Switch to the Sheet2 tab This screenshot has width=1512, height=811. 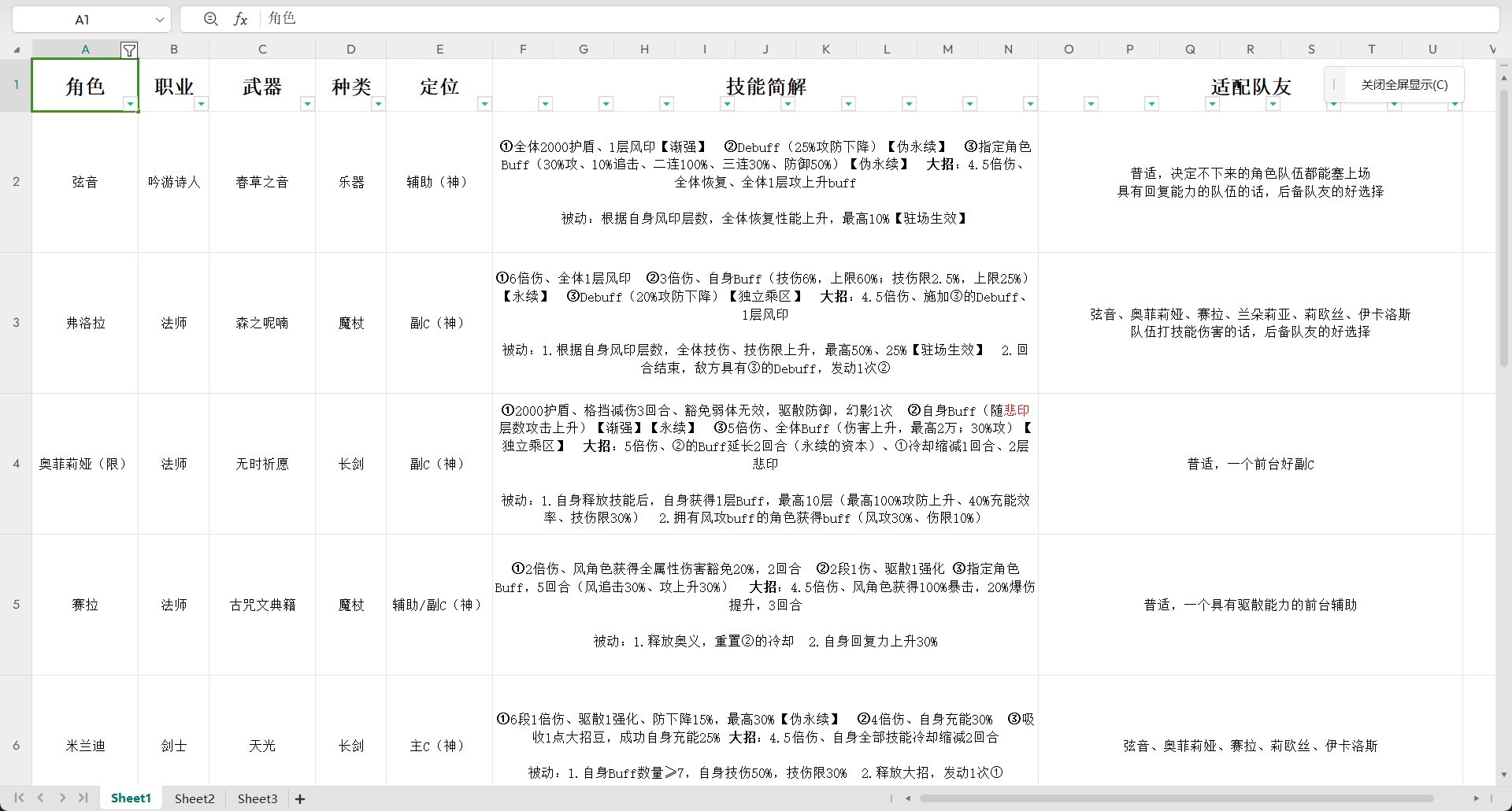(x=195, y=798)
